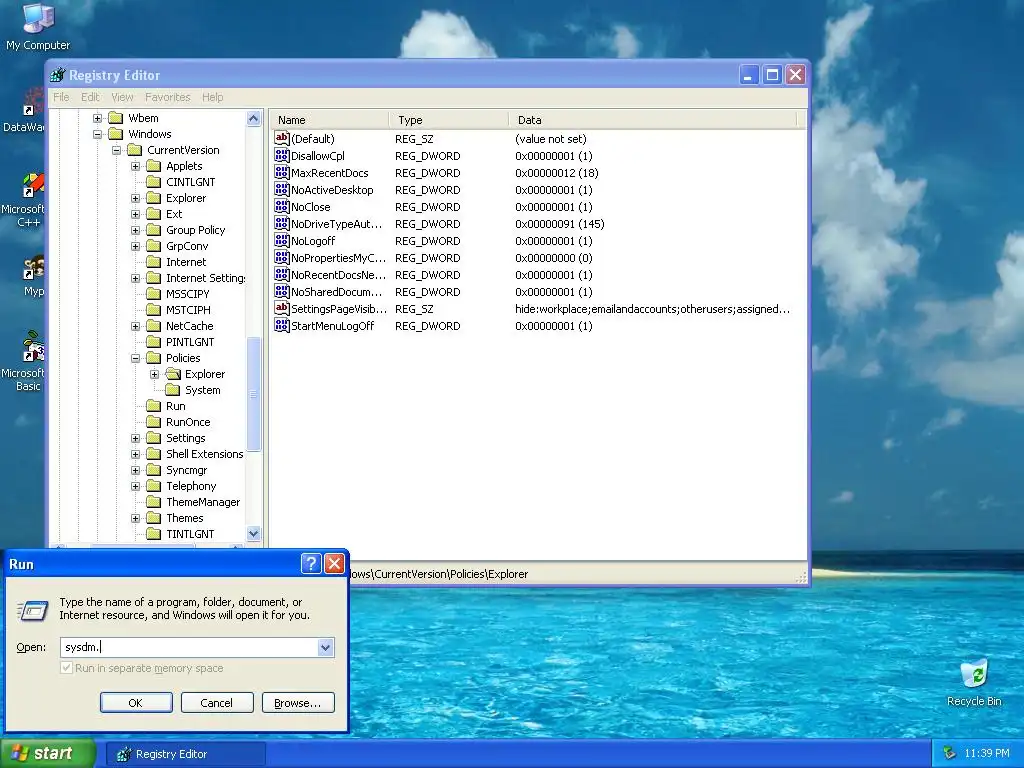Image resolution: width=1024 pixels, height=768 pixels.
Task: Click the 0x00000091 (145) data cell
Action: pos(560,224)
